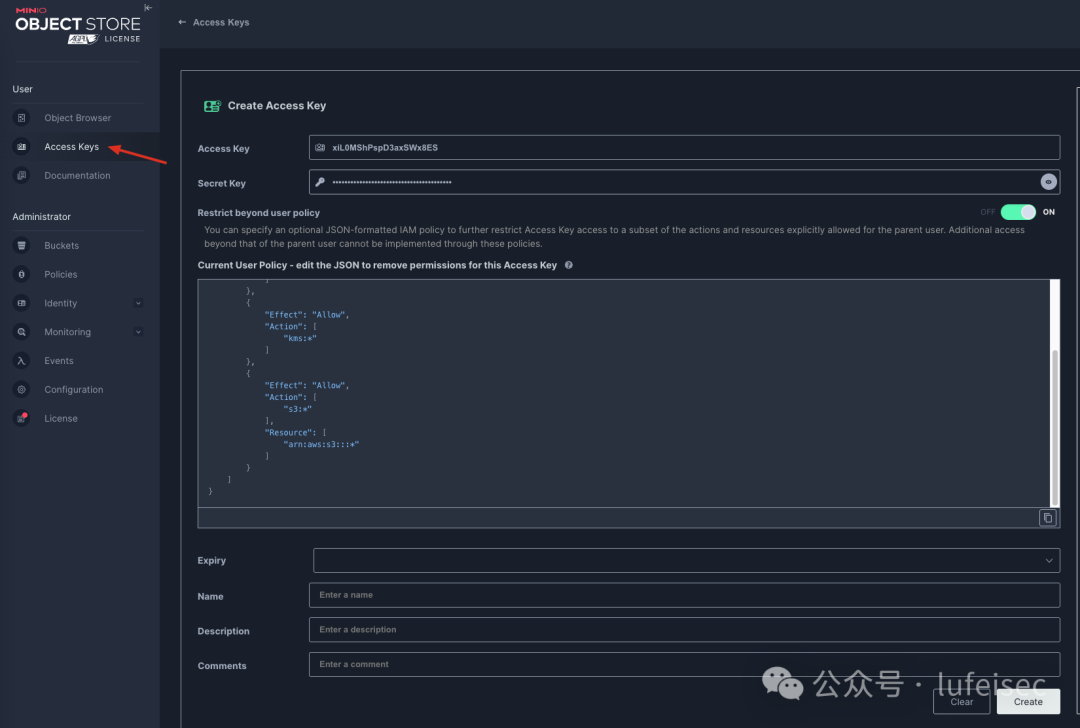
Task: Copy the policy JSON with the copy icon
Action: pyautogui.click(x=1048, y=518)
